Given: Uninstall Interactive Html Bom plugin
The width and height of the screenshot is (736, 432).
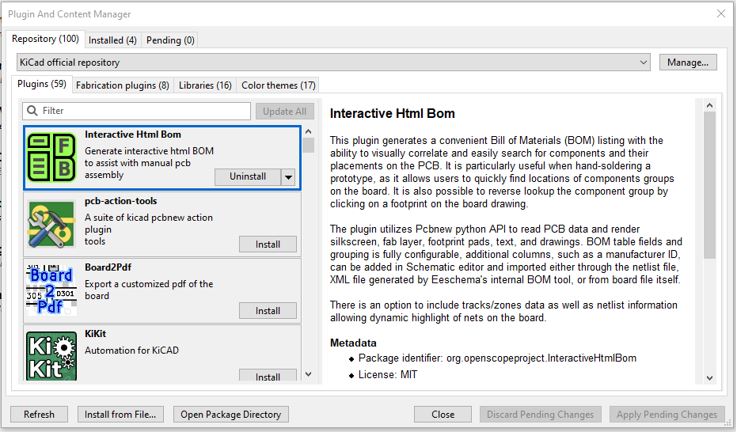Looking at the screenshot, I should (248, 176).
